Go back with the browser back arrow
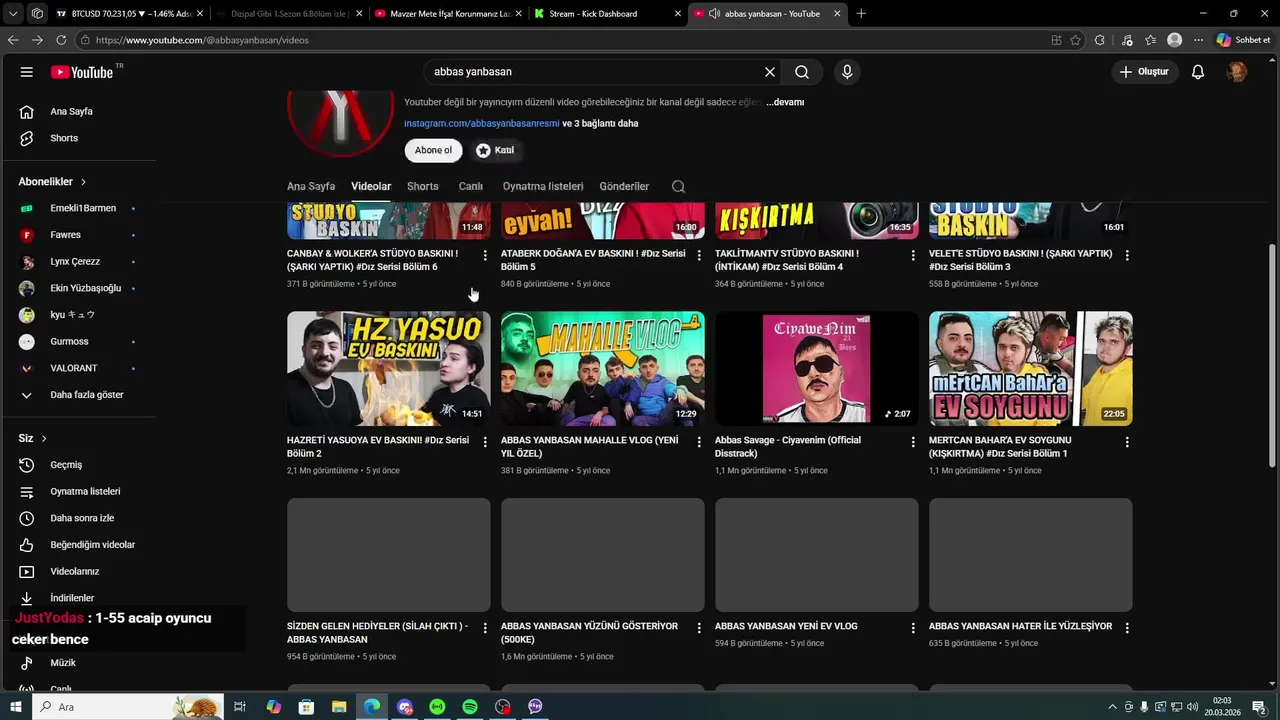1280x720 pixels. (x=13, y=40)
